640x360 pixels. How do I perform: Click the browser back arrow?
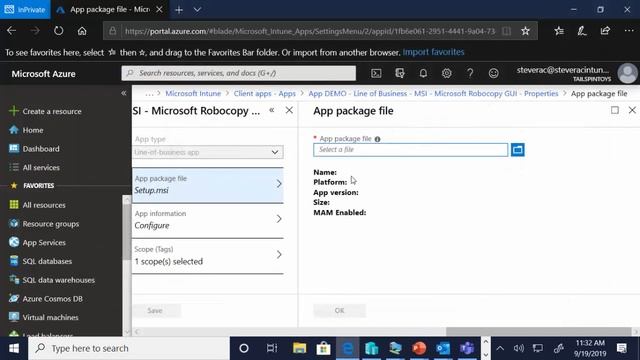point(11,31)
